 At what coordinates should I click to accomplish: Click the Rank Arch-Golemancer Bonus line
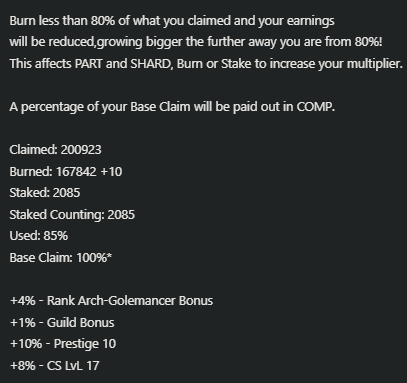coord(111,301)
